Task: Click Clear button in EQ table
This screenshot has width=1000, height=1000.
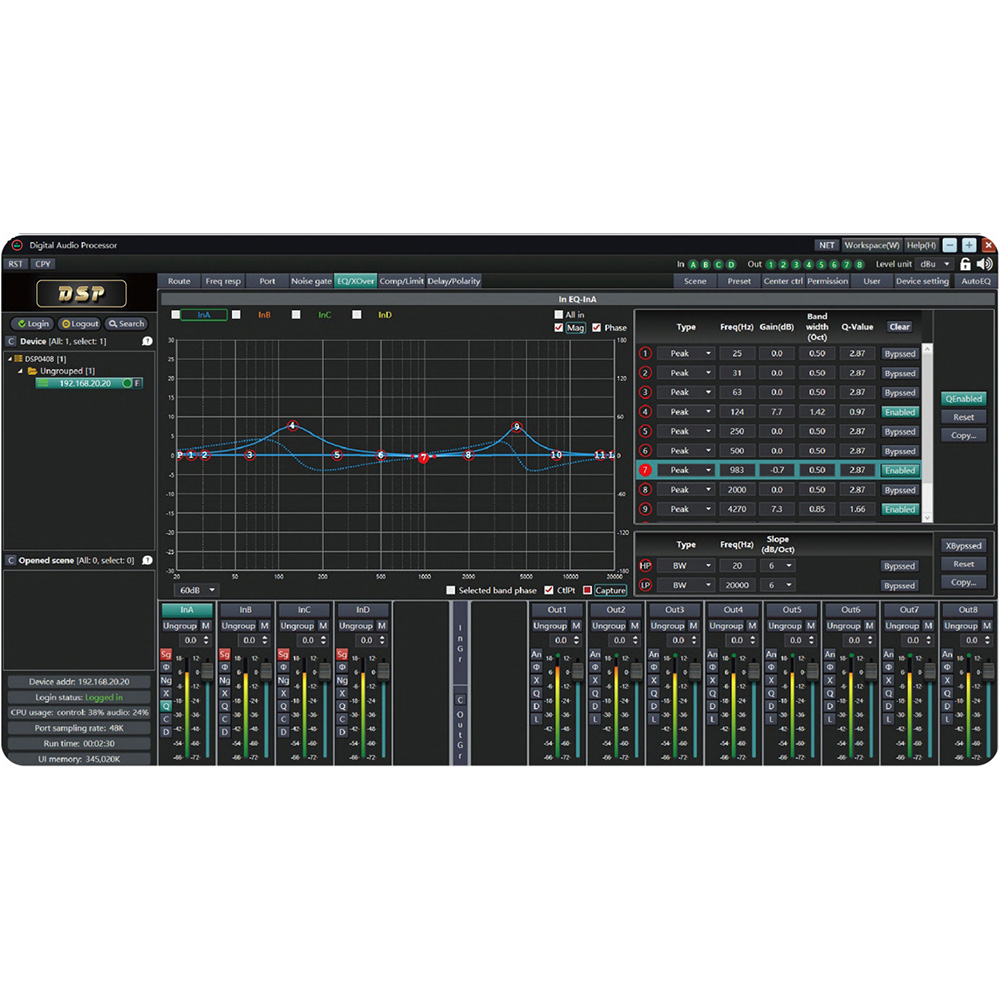Action: (899, 327)
